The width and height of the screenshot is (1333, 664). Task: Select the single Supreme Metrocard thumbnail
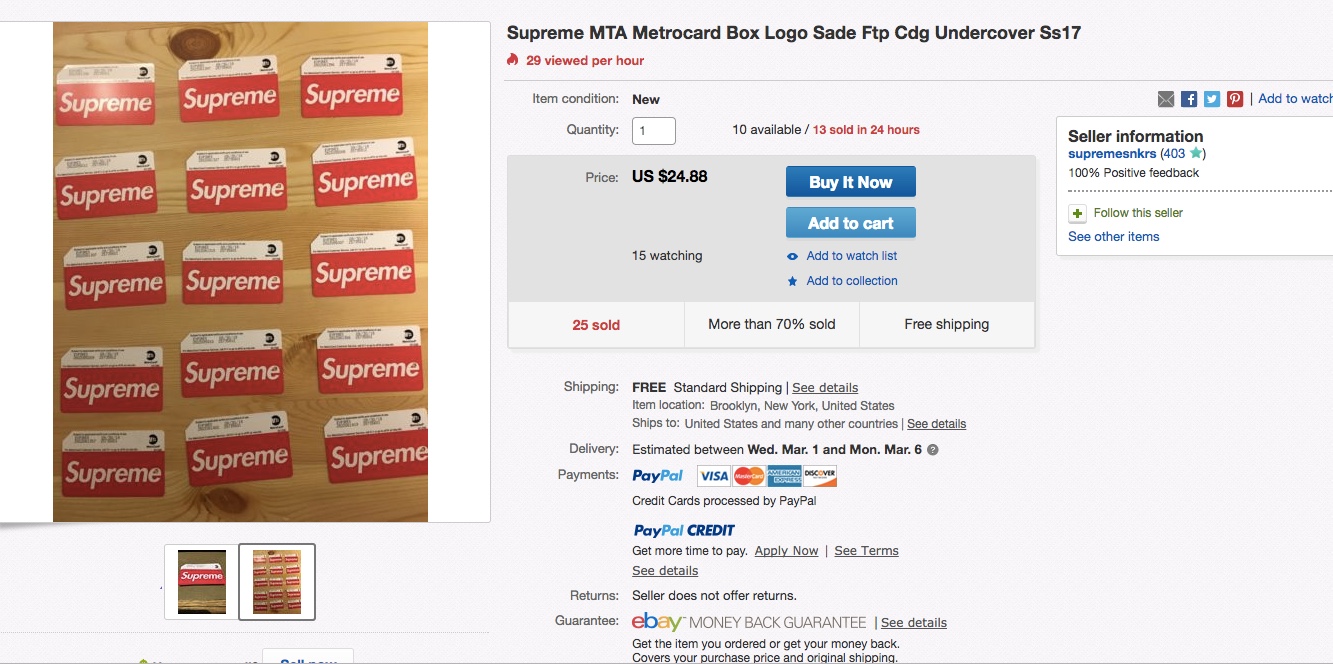click(x=202, y=582)
